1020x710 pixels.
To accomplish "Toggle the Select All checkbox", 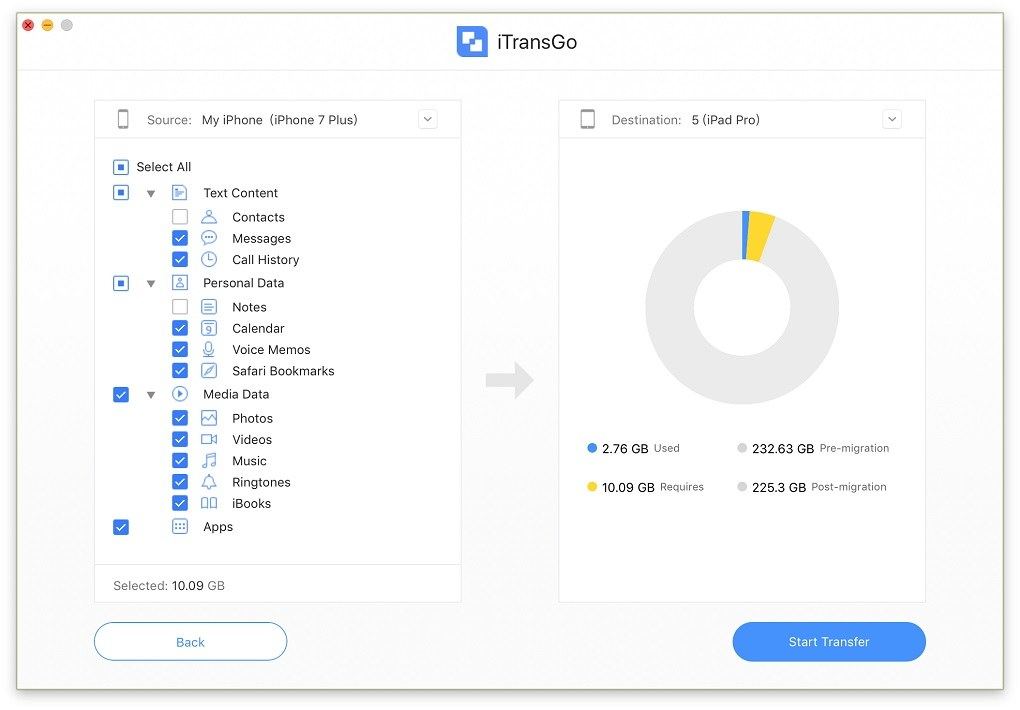I will point(121,167).
